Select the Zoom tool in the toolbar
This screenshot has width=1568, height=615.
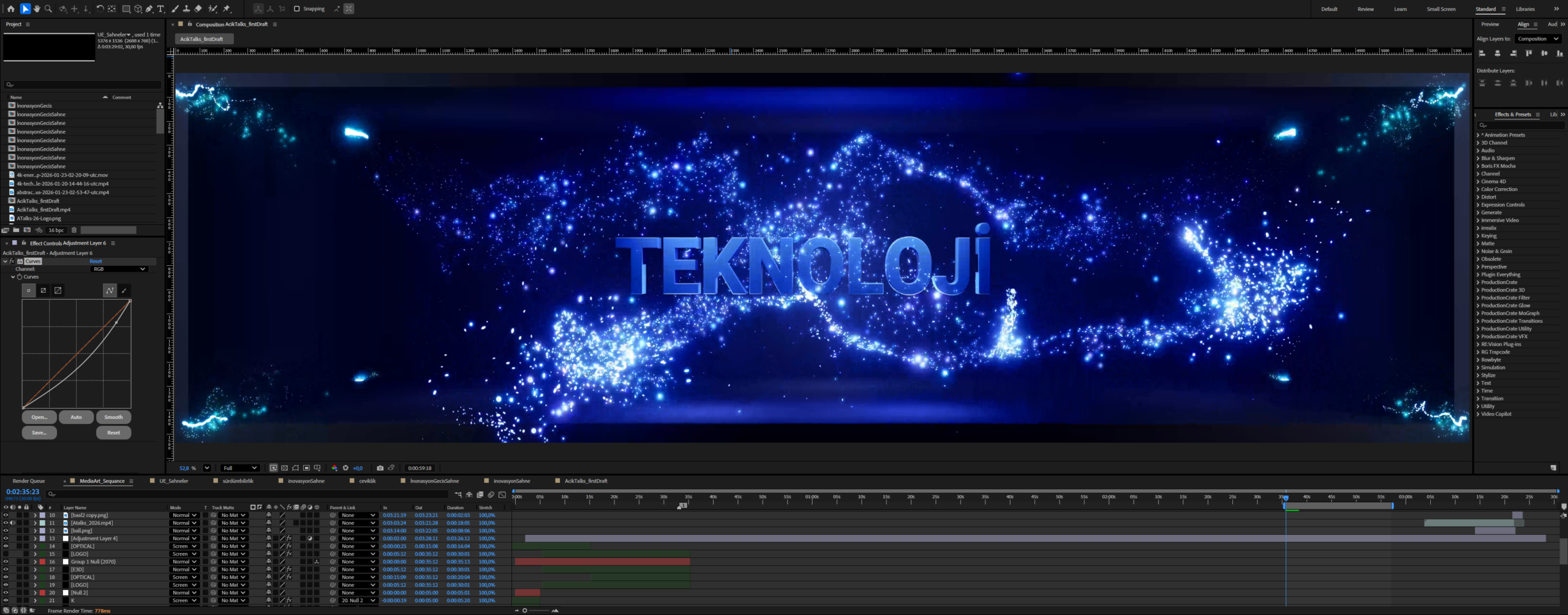(x=48, y=9)
